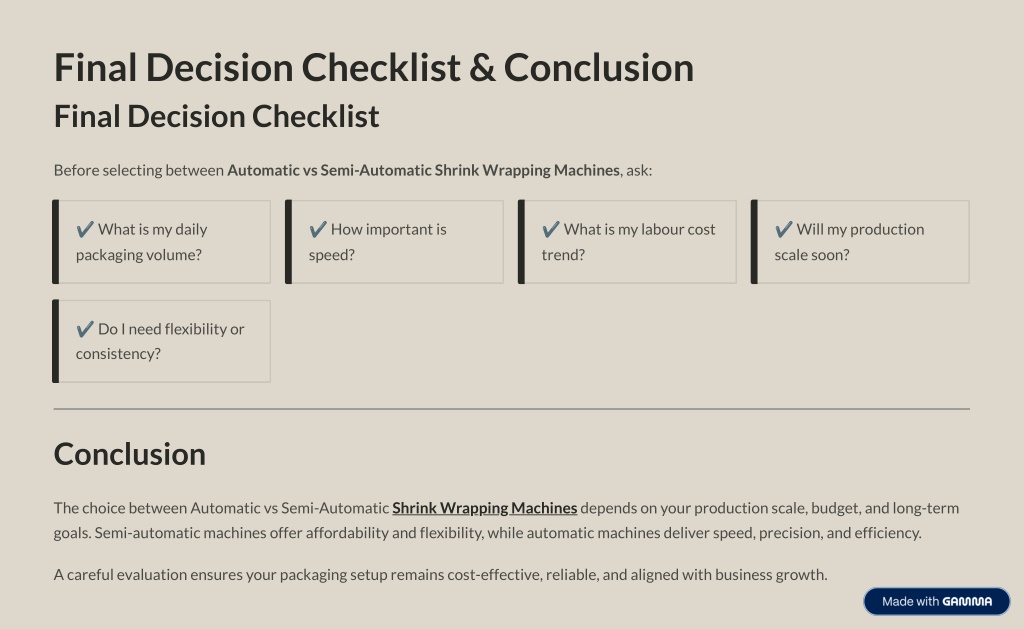The image size is (1024, 629).
Task: Click the careful evaluation closing paragraph
Action: coord(440,575)
